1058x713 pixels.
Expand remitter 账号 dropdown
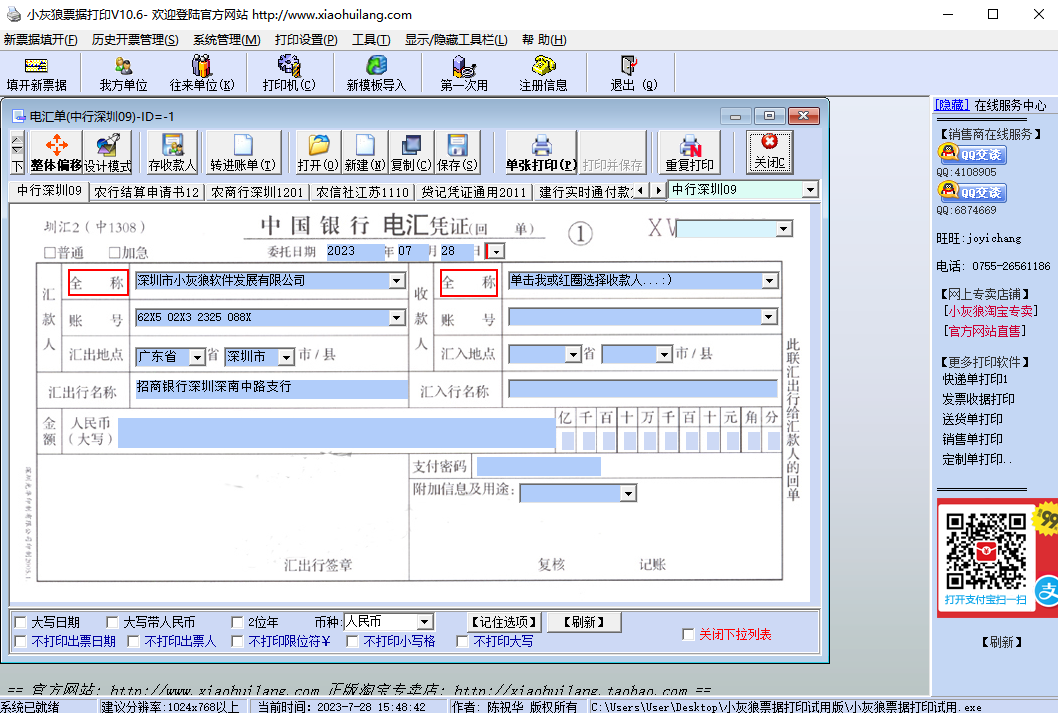[x=397, y=317]
